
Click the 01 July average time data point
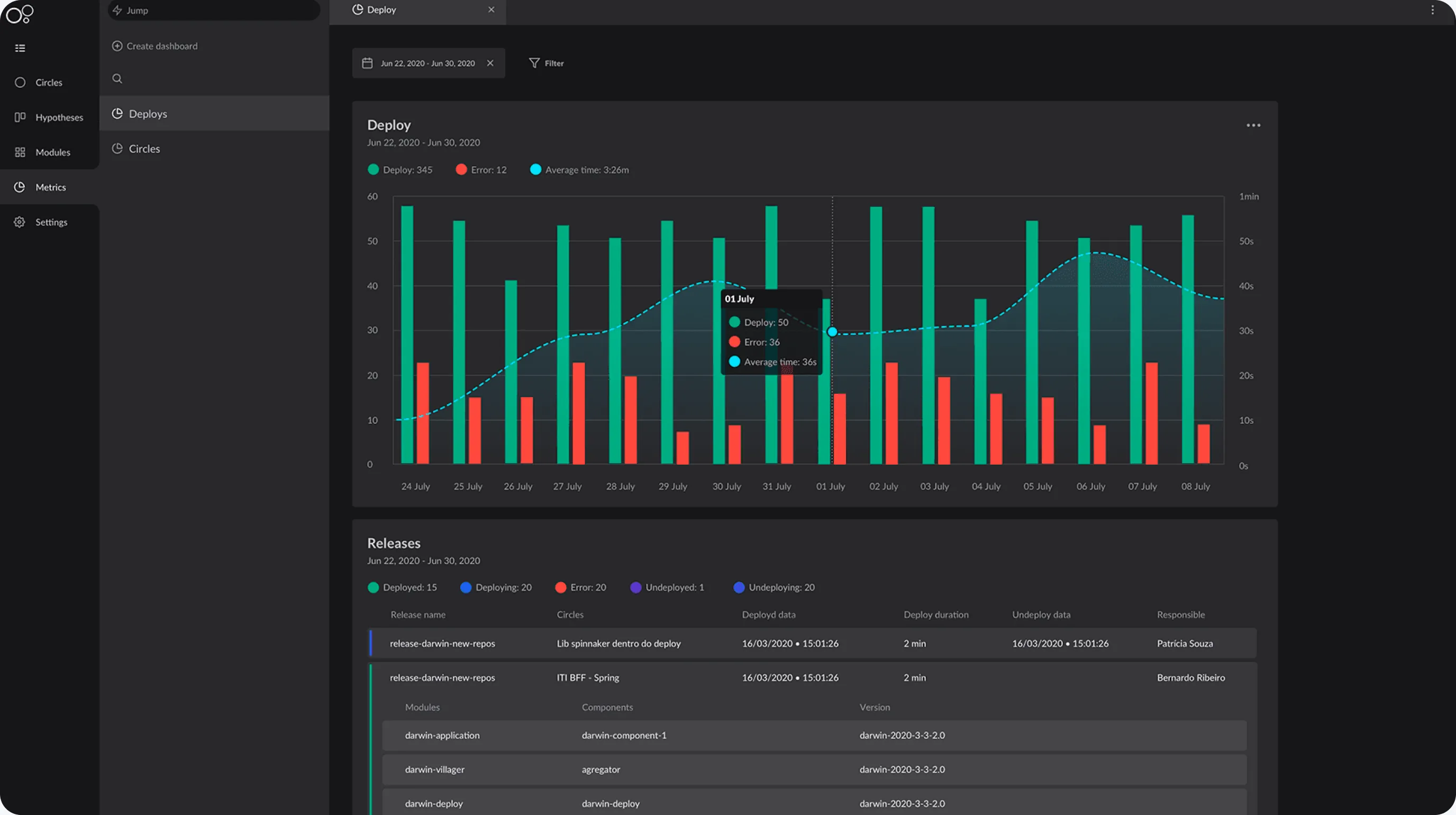(832, 332)
